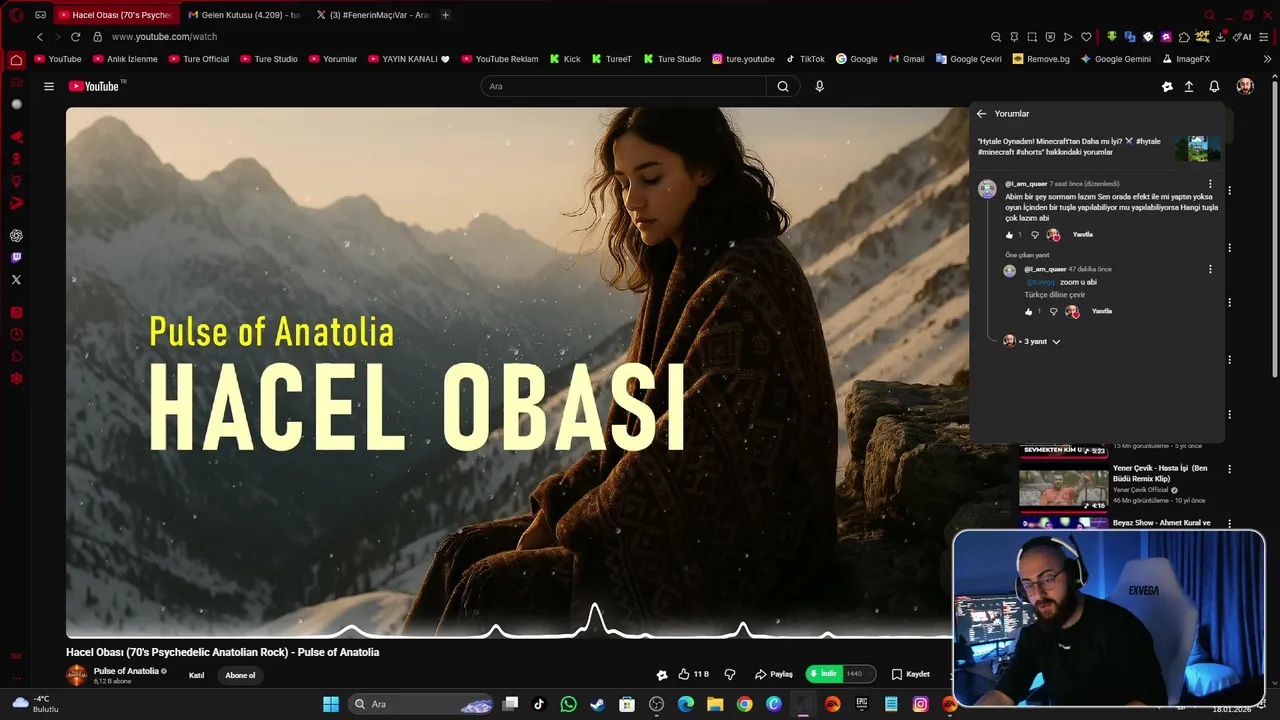Save video with Kaydet button
The width and height of the screenshot is (1280, 720).
911,674
